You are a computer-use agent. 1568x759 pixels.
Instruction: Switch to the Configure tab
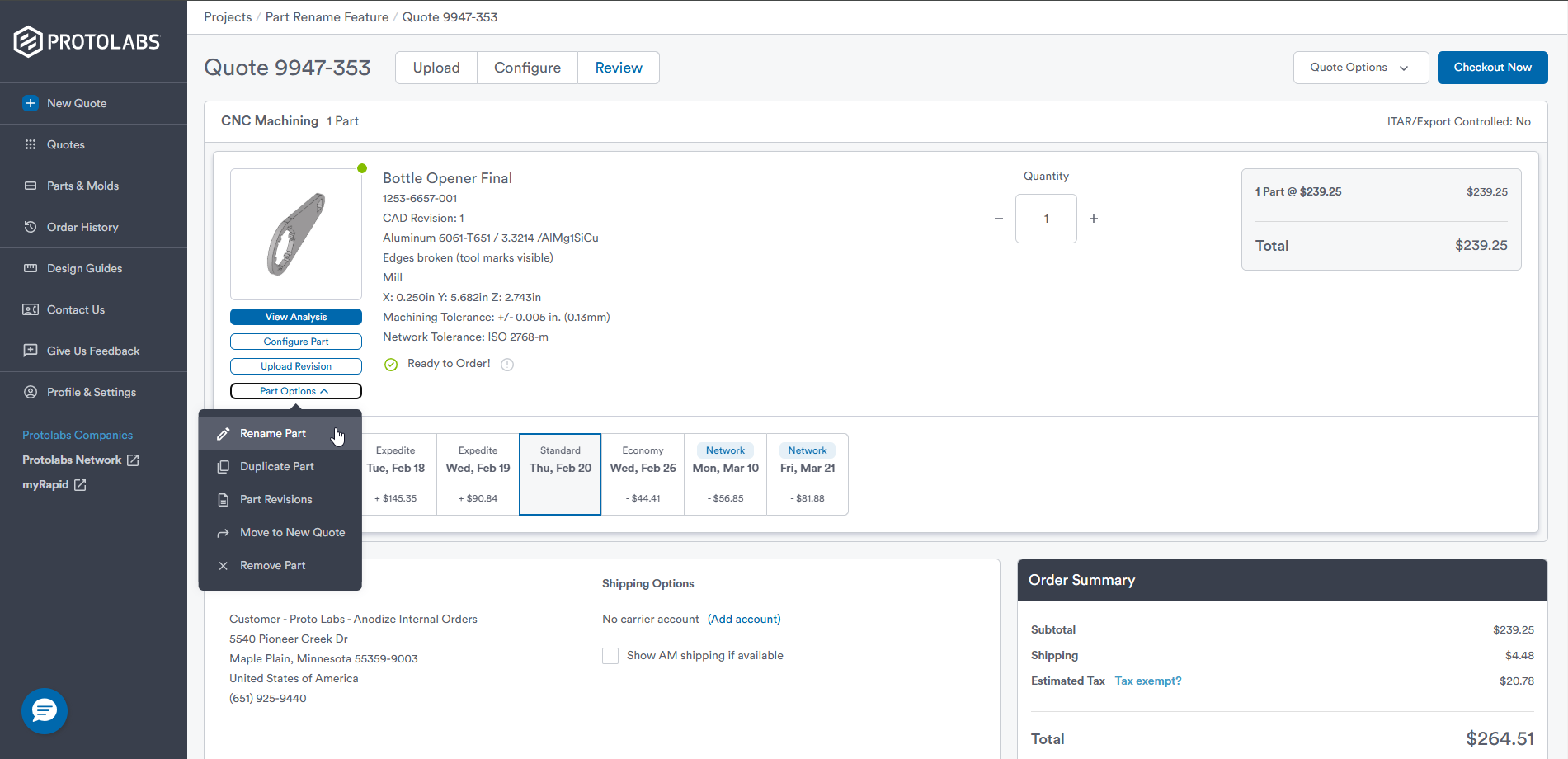(527, 68)
